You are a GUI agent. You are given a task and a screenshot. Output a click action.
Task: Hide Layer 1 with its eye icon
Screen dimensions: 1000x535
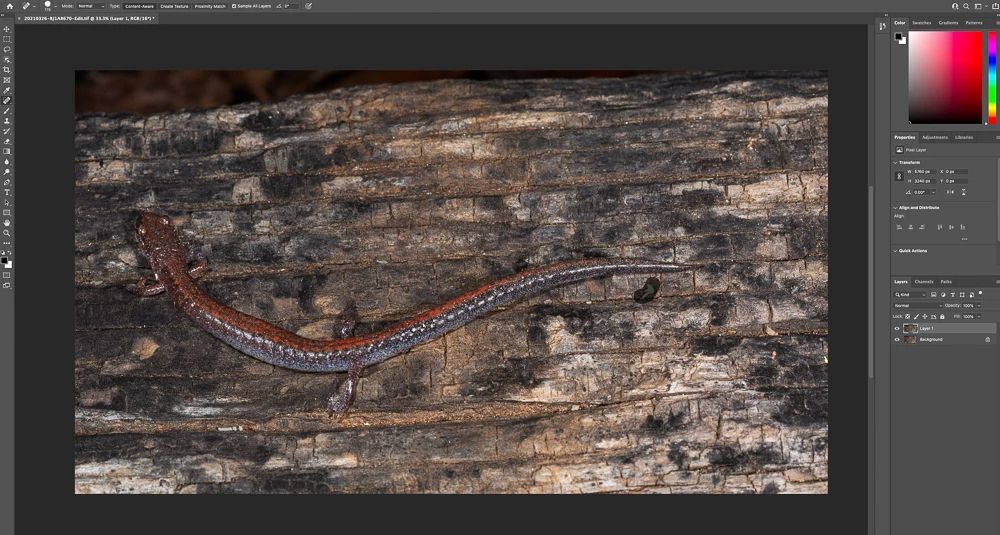pyautogui.click(x=897, y=328)
